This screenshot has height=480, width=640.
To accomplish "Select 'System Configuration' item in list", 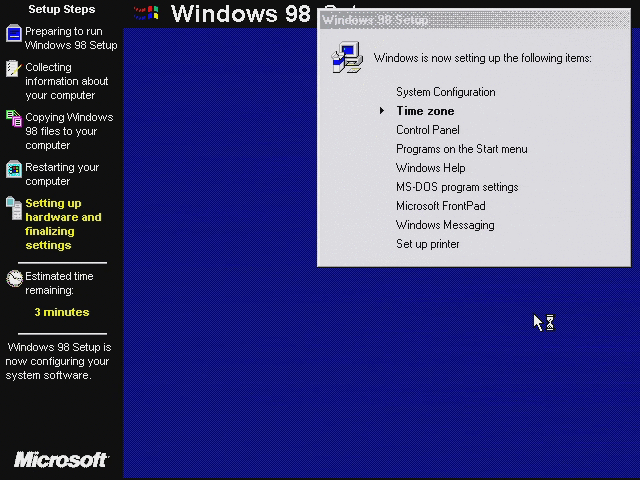I will tap(446, 92).
